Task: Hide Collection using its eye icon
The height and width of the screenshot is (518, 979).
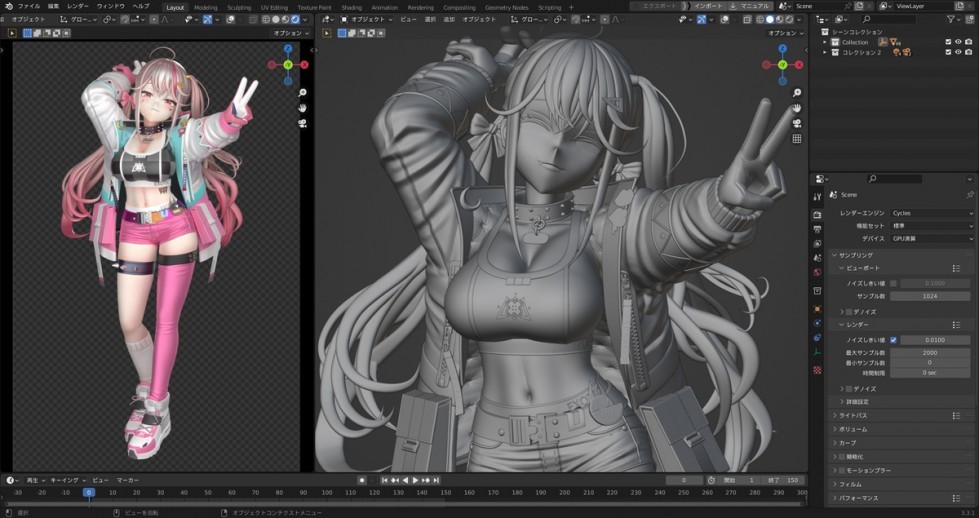Action: 958,42
